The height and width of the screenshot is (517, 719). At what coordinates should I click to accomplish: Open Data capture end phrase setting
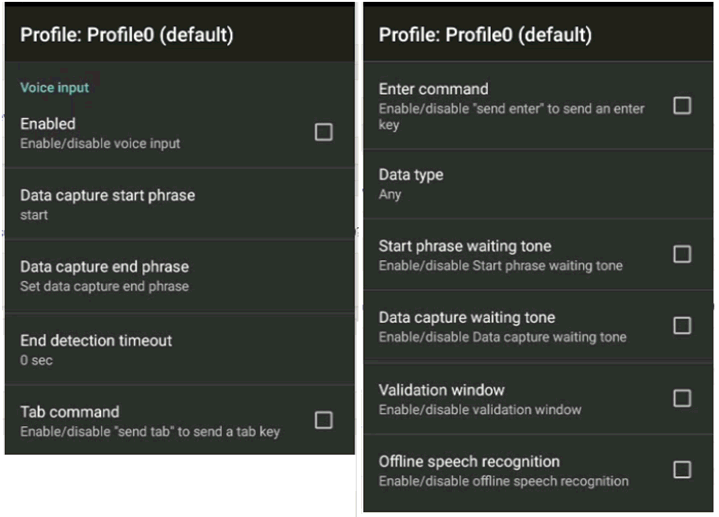pos(180,276)
